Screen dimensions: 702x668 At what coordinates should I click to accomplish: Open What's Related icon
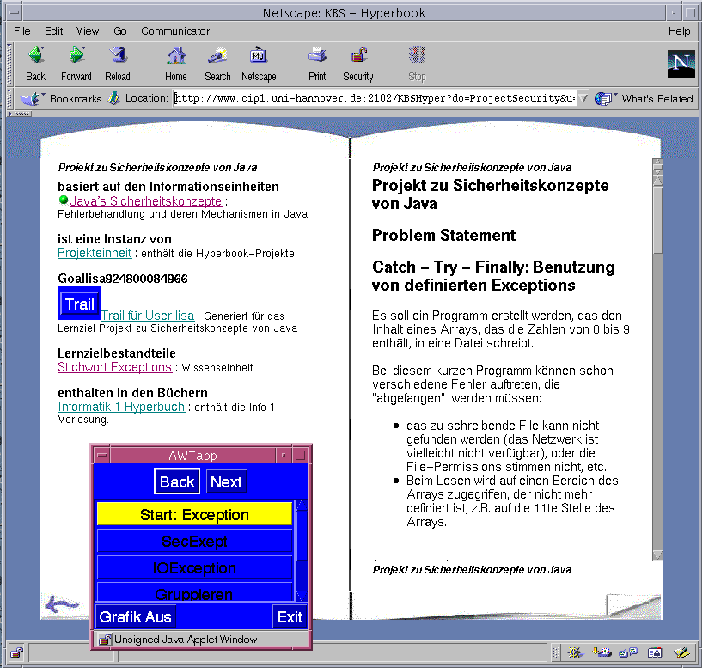(604, 98)
